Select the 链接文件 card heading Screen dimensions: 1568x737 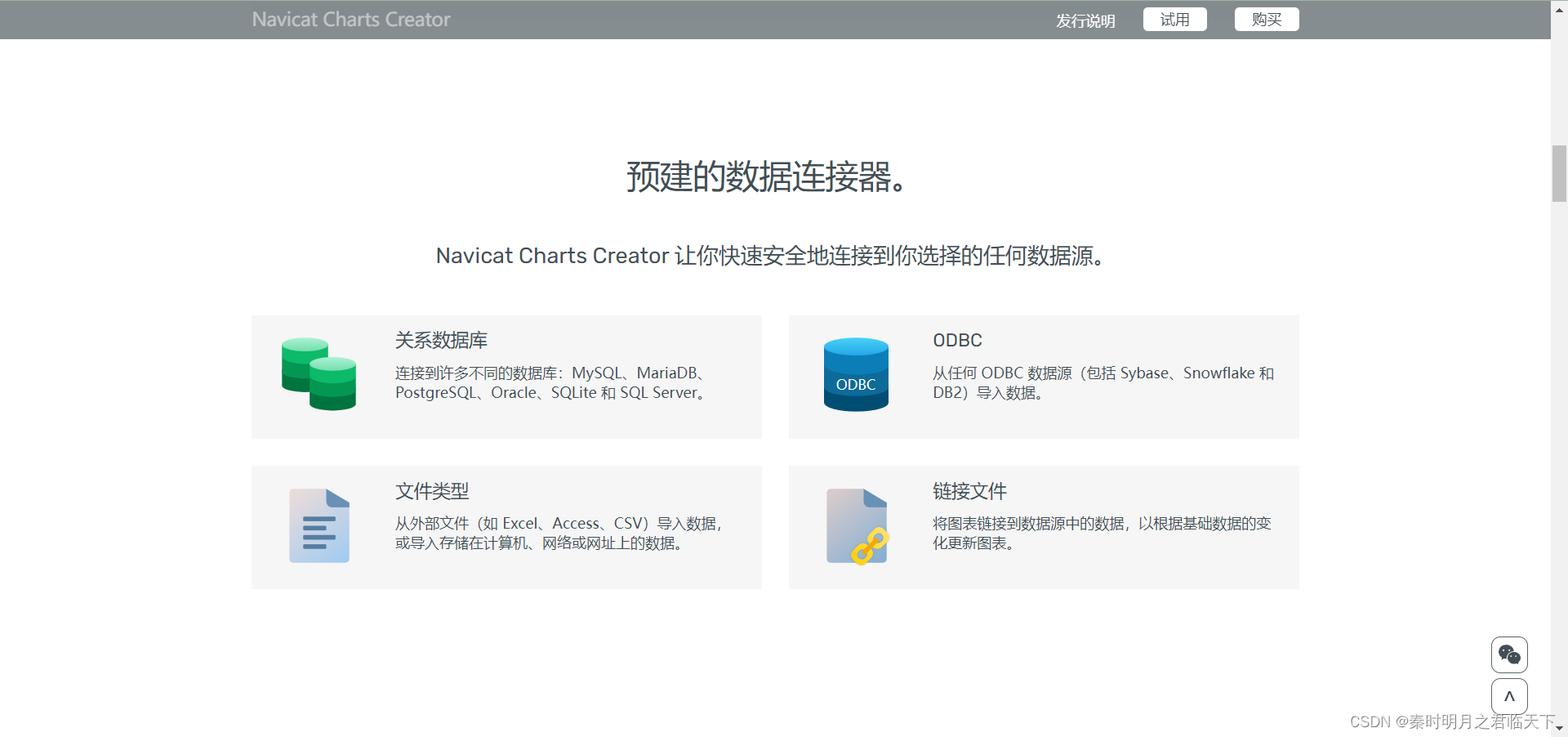(969, 491)
